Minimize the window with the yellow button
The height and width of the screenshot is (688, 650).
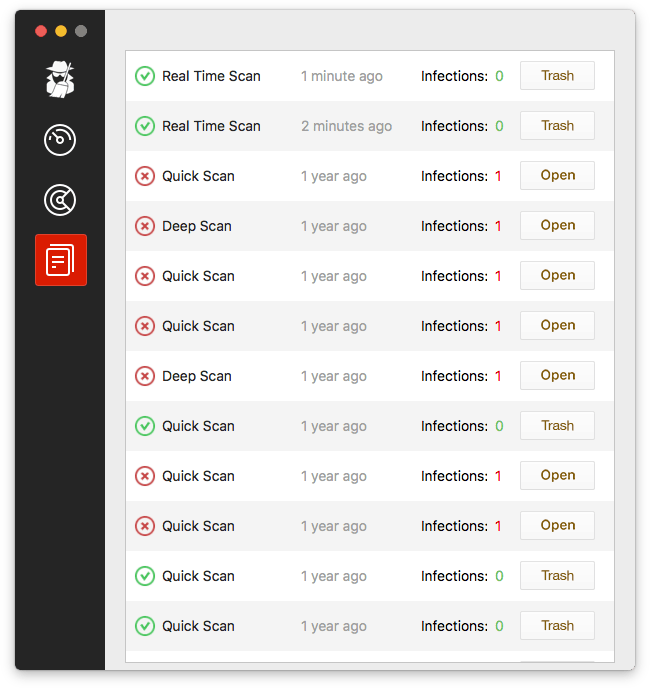coord(61,31)
